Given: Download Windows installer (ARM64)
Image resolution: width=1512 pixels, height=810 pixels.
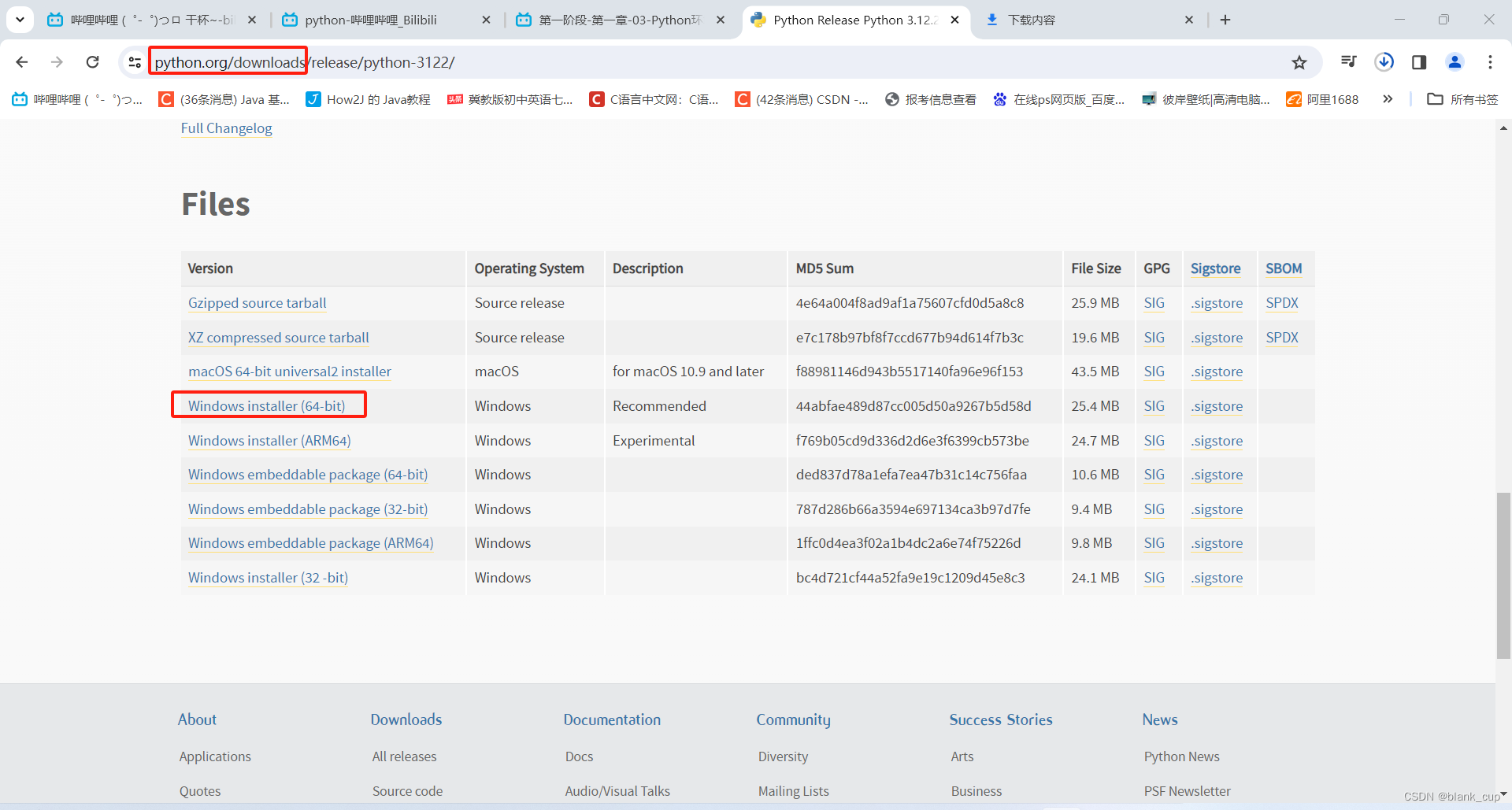Looking at the screenshot, I should tap(269, 441).
